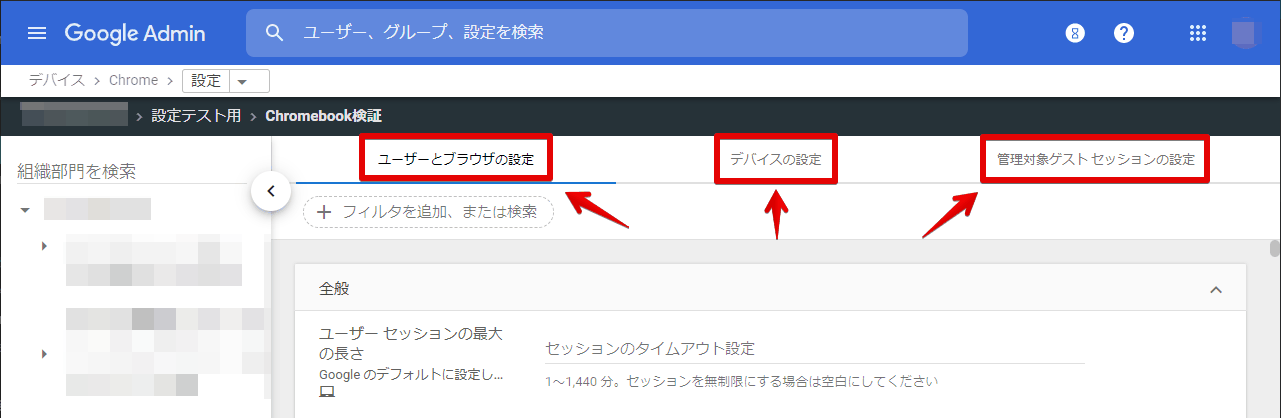Image resolution: width=1281 pixels, height=418 pixels.
Task: Switch to デバイスの設定 tab
Action: point(775,160)
